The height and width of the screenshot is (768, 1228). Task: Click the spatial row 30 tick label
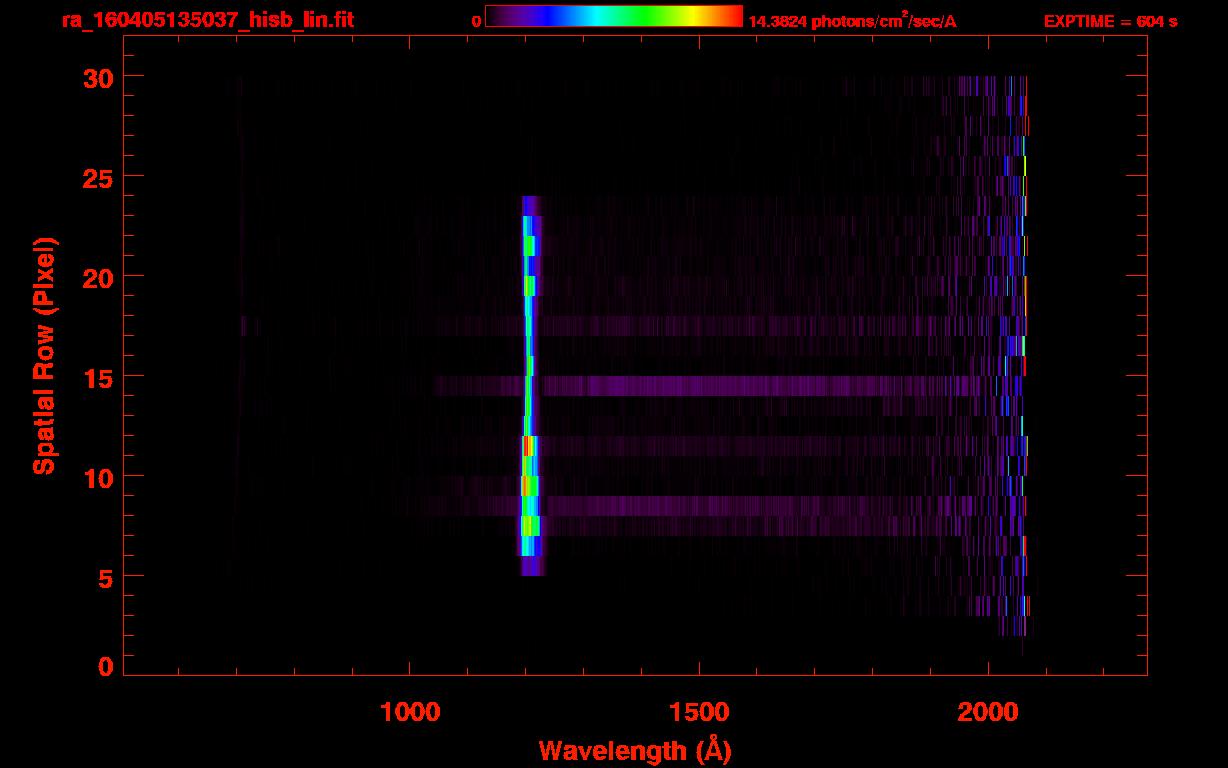pyautogui.click(x=96, y=77)
